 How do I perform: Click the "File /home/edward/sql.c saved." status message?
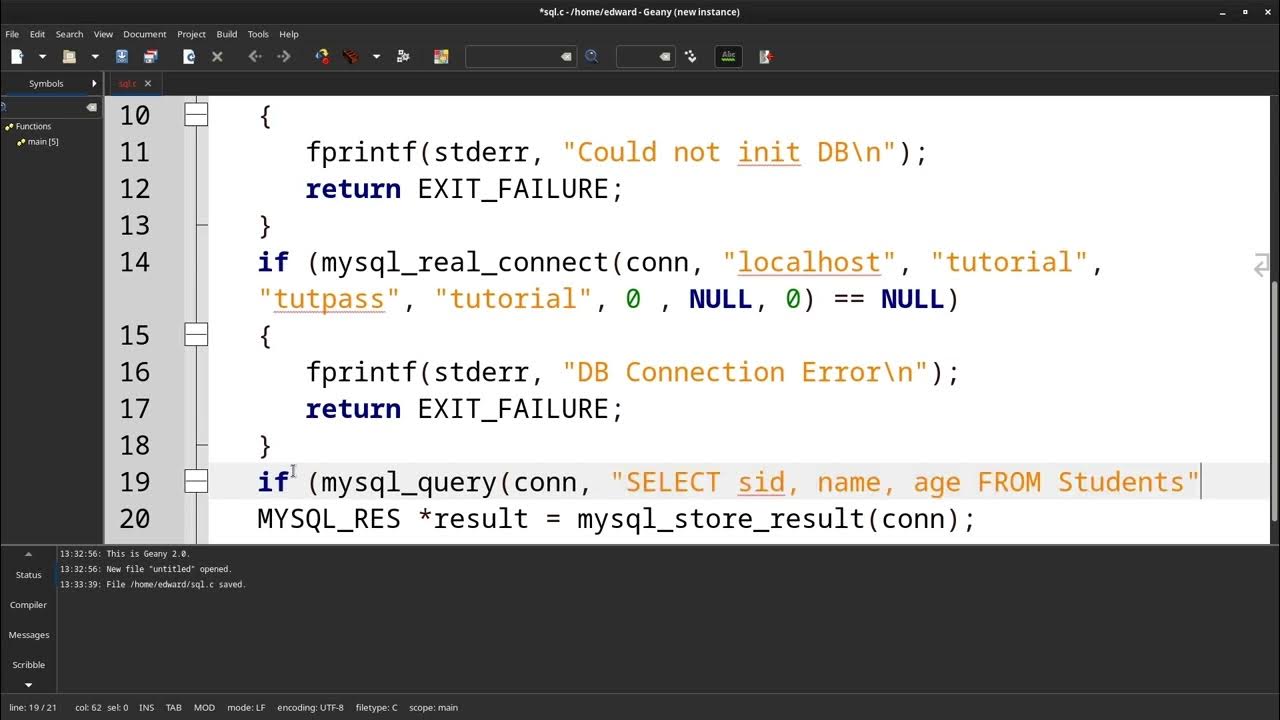(x=153, y=585)
